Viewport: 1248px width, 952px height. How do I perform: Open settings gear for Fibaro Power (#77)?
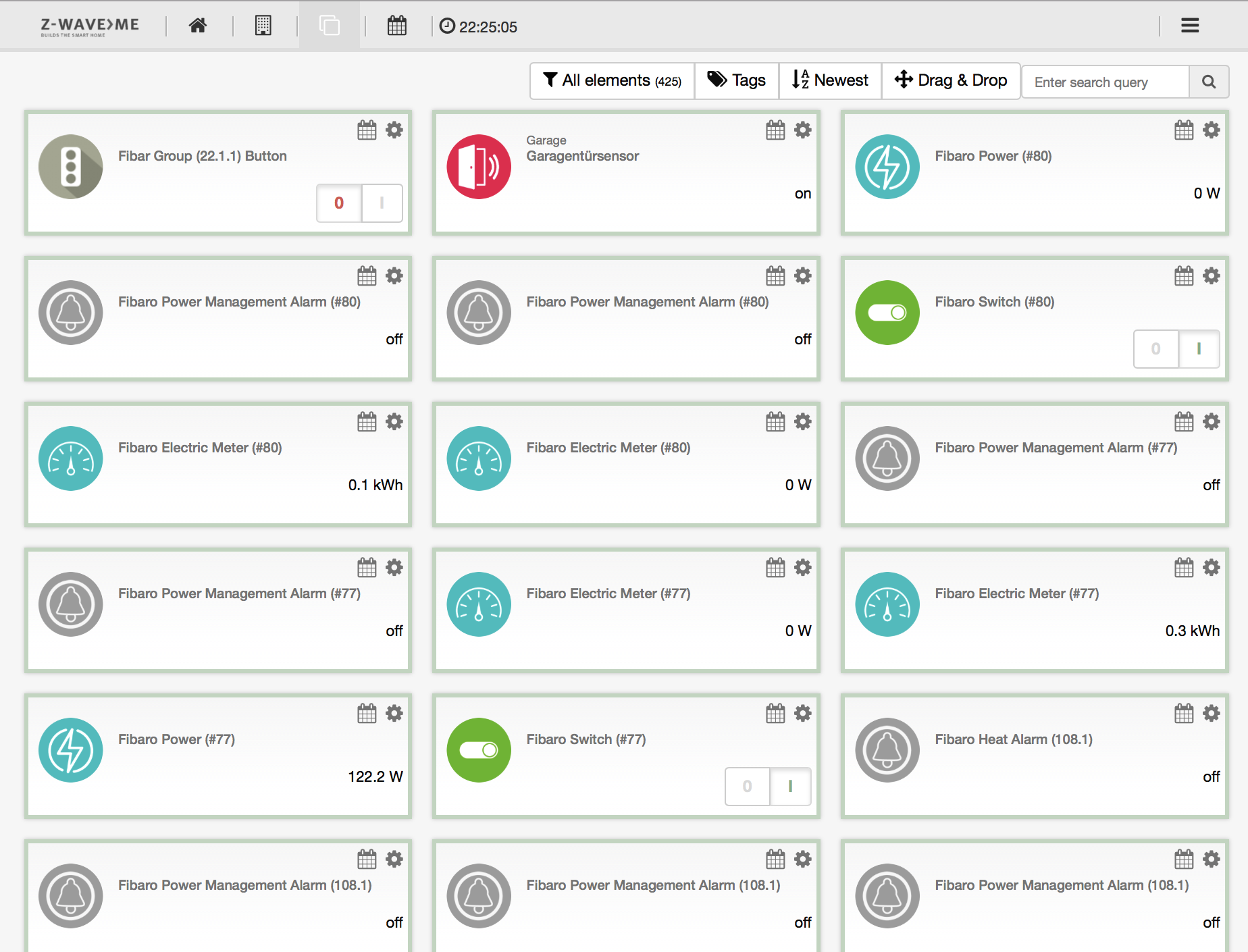click(394, 714)
